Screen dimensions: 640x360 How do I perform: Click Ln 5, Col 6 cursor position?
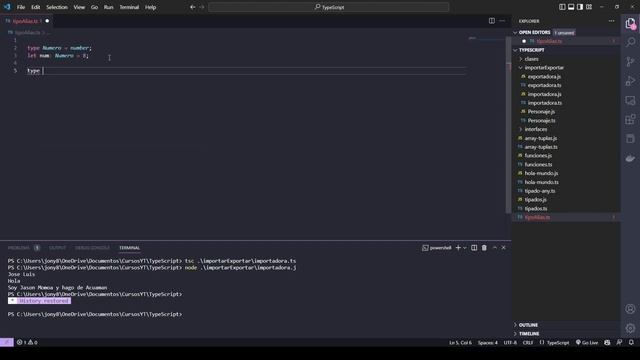(460, 342)
